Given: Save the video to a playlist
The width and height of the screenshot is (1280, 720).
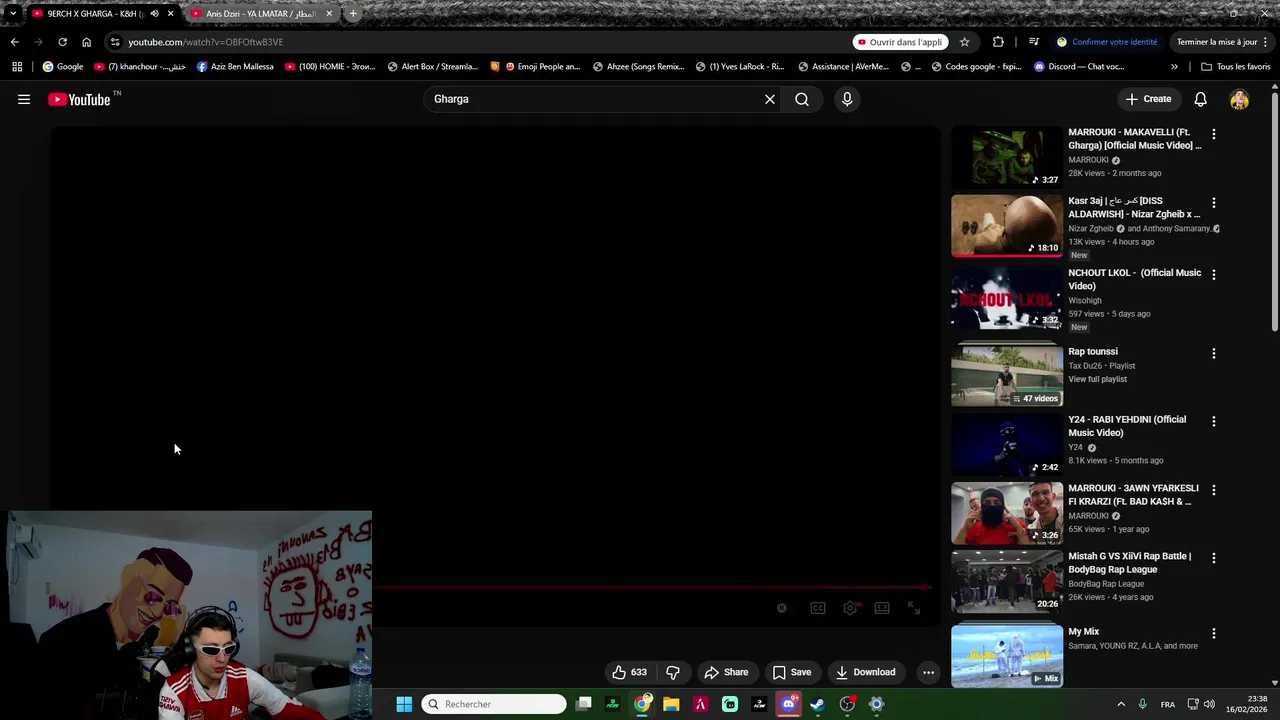Looking at the screenshot, I should pos(792,672).
